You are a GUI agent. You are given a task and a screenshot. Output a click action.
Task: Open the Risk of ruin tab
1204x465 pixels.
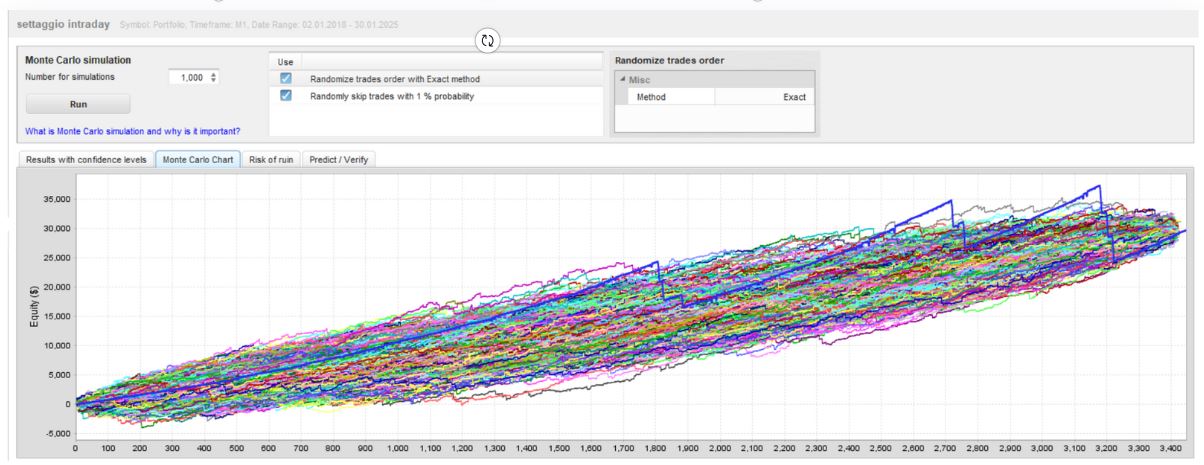click(x=271, y=159)
